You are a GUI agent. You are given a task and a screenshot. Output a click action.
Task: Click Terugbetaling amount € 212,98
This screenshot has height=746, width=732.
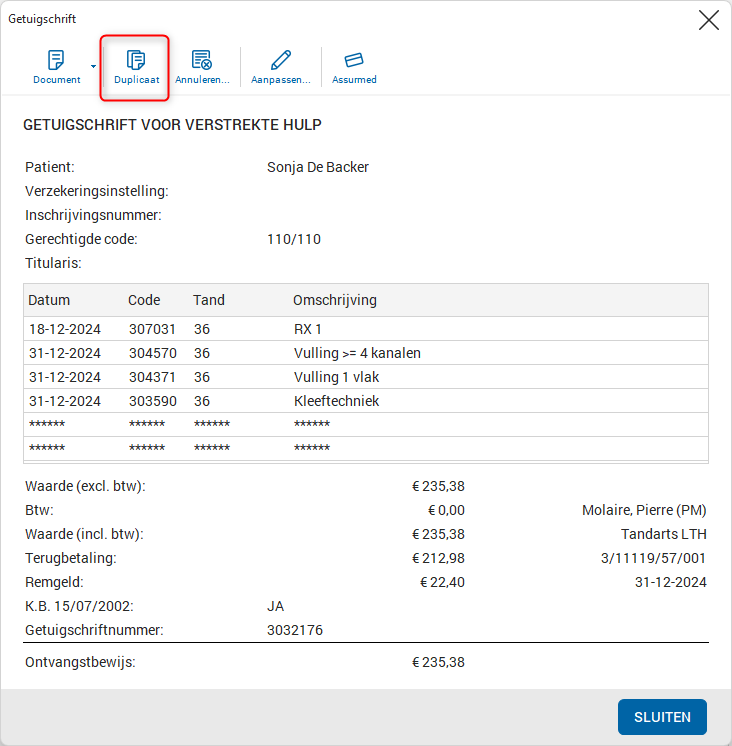(x=438, y=558)
